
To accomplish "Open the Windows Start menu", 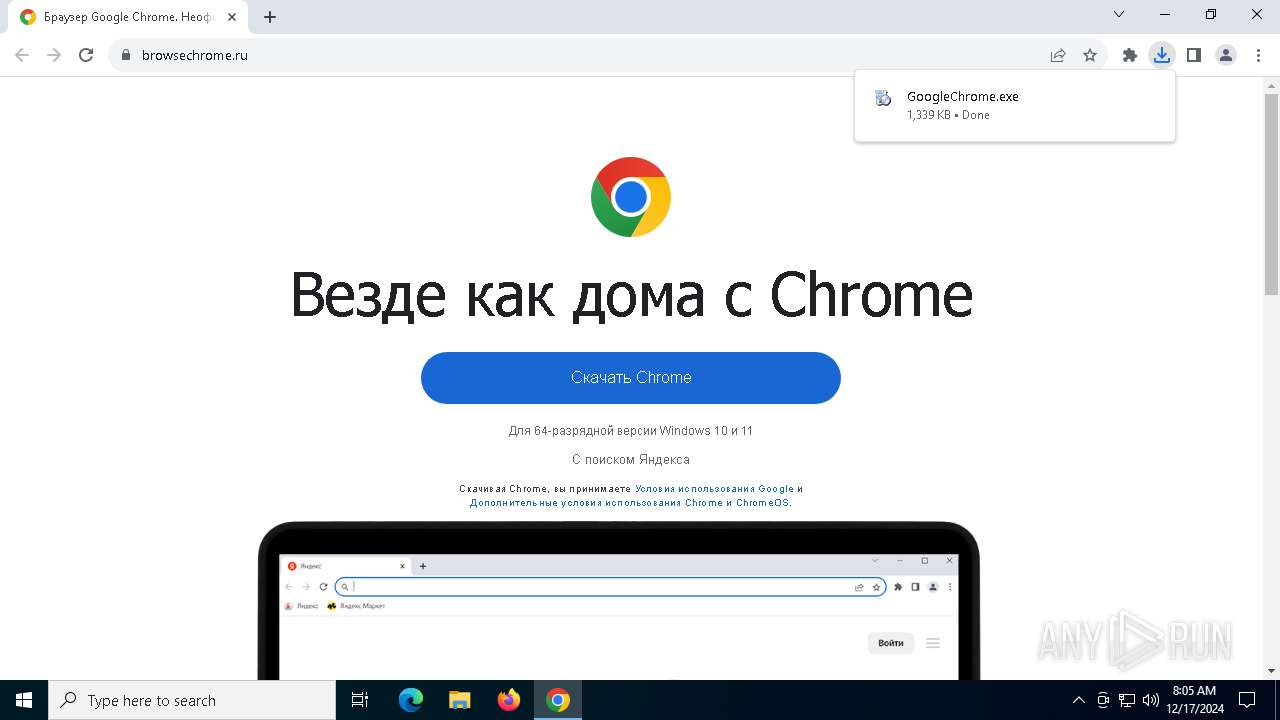I will [24, 700].
